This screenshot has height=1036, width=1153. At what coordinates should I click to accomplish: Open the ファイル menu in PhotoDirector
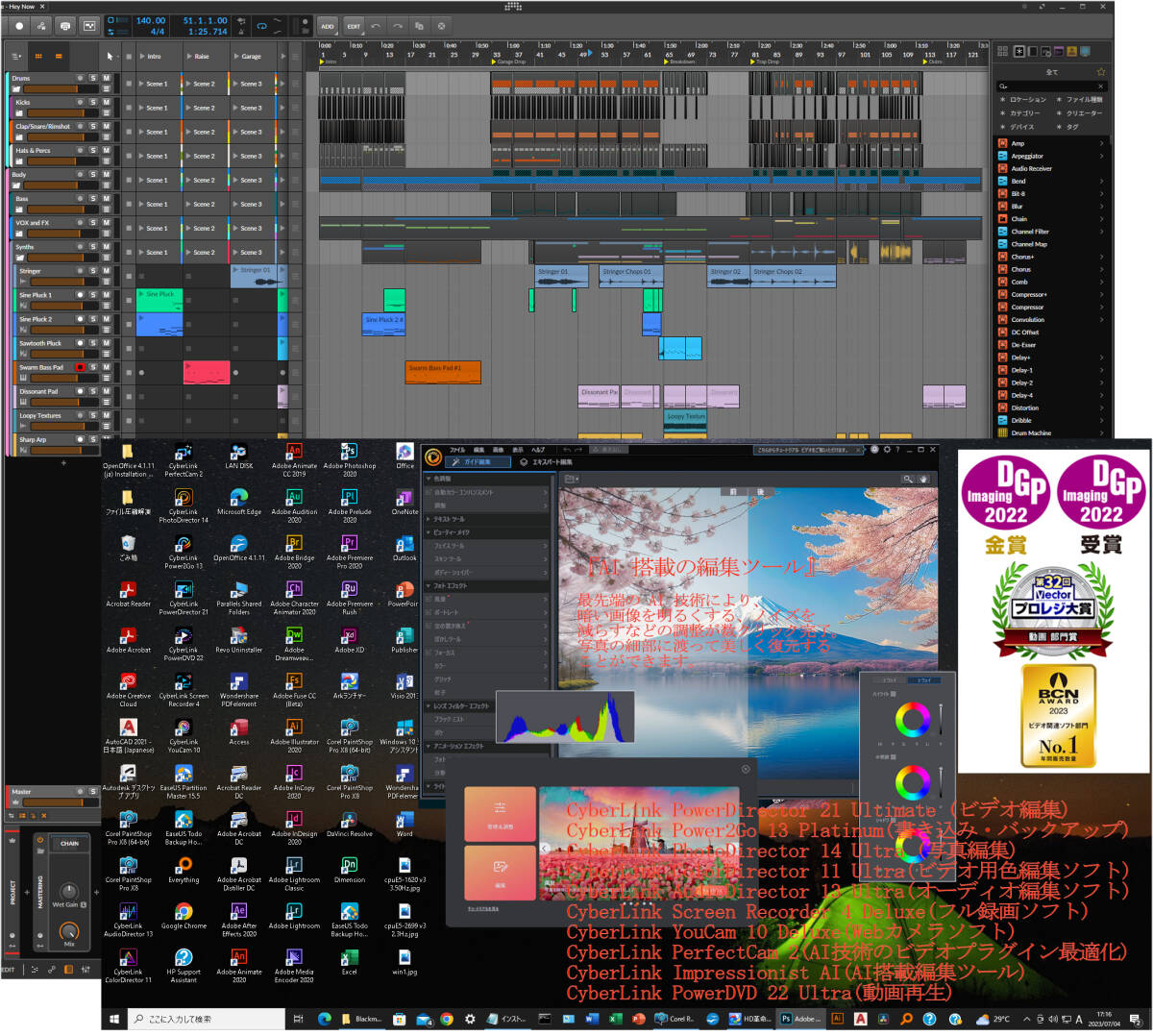coord(457,450)
